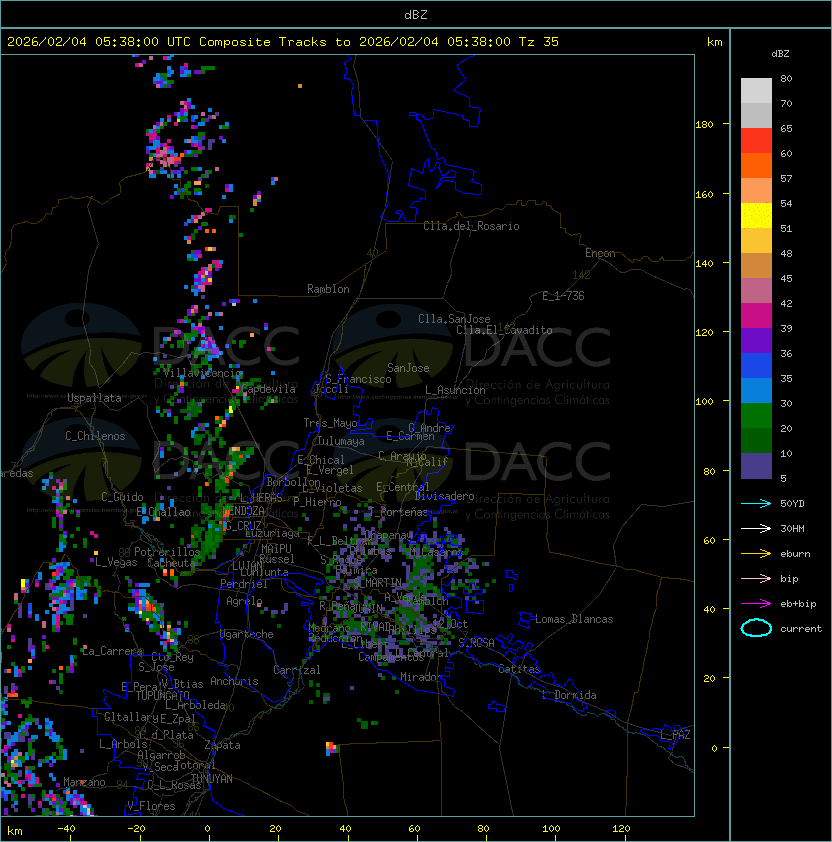The width and height of the screenshot is (832, 842).
Task: Click the 'Tulumaya' place label
Action: point(341,441)
